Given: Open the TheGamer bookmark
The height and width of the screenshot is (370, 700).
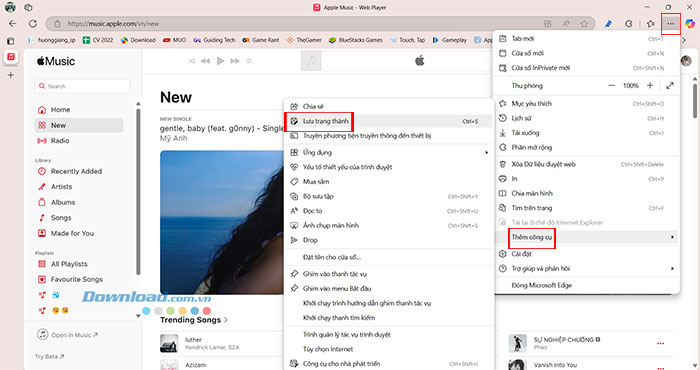Looking at the screenshot, I should [304, 40].
